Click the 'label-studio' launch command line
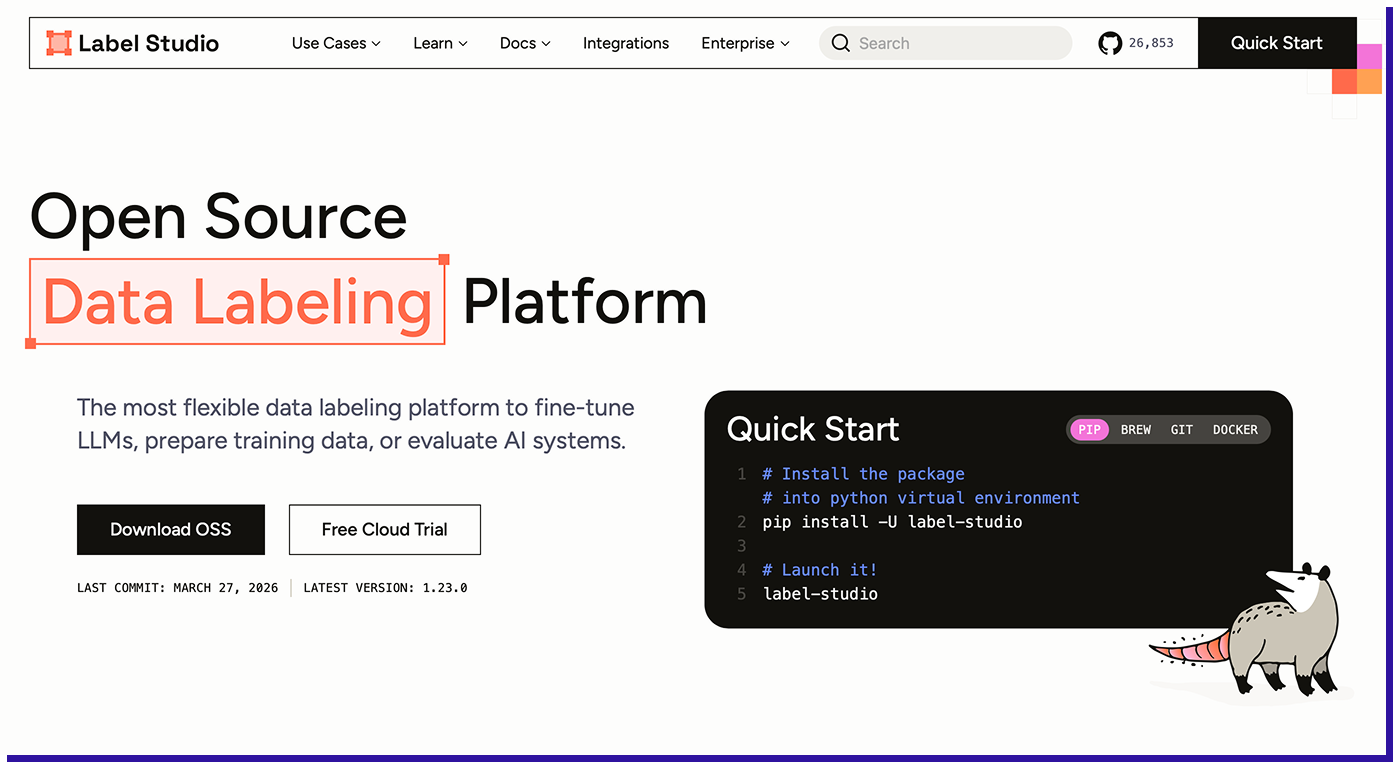The width and height of the screenshot is (1393, 762). coord(820,594)
